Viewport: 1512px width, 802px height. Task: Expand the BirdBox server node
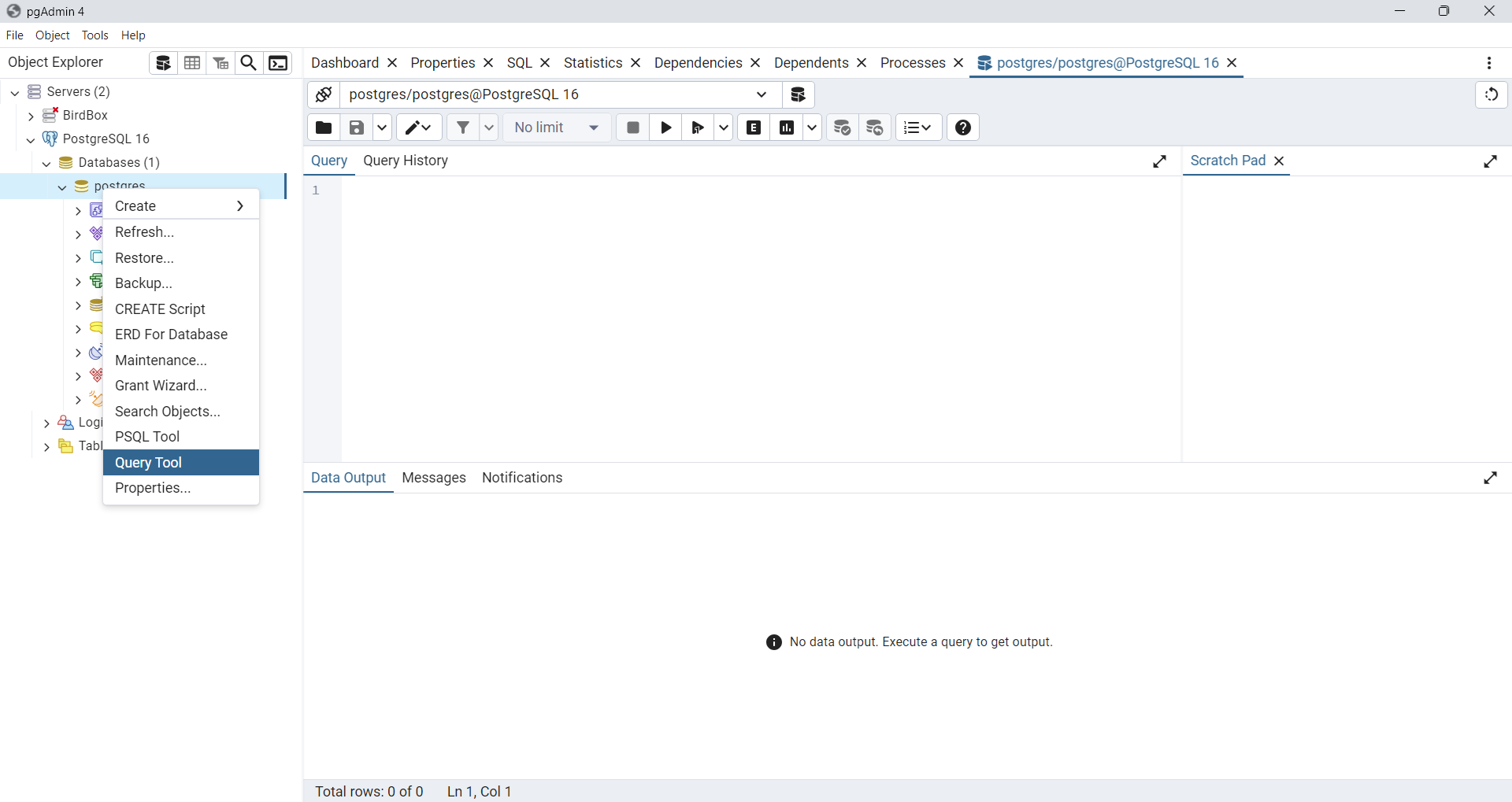click(30, 116)
